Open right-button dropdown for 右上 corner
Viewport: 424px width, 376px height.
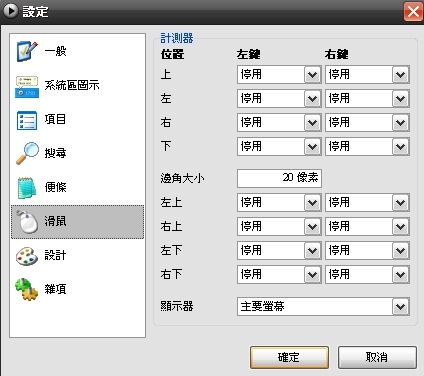point(367,226)
